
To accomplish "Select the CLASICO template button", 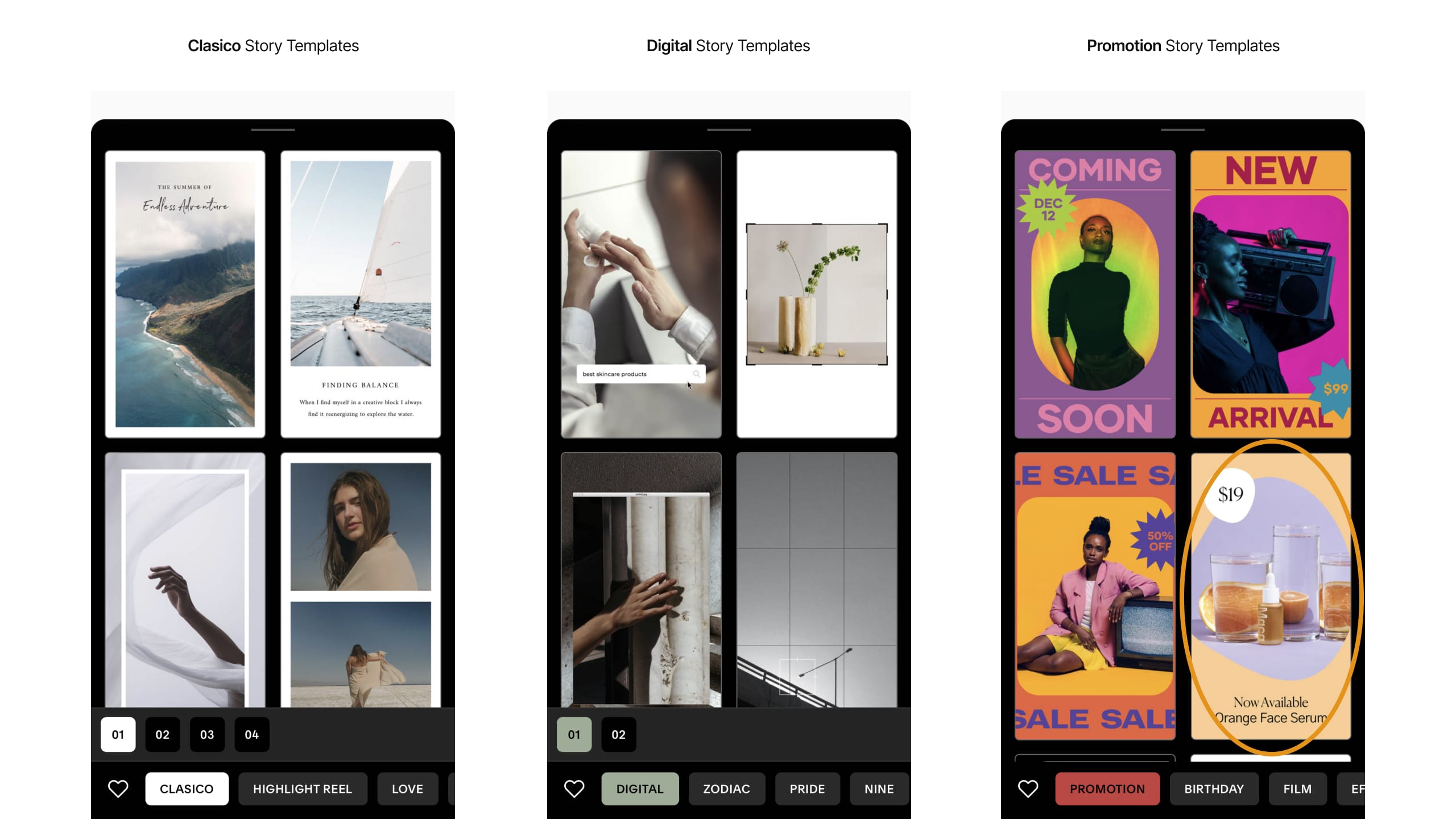I will [186, 788].
